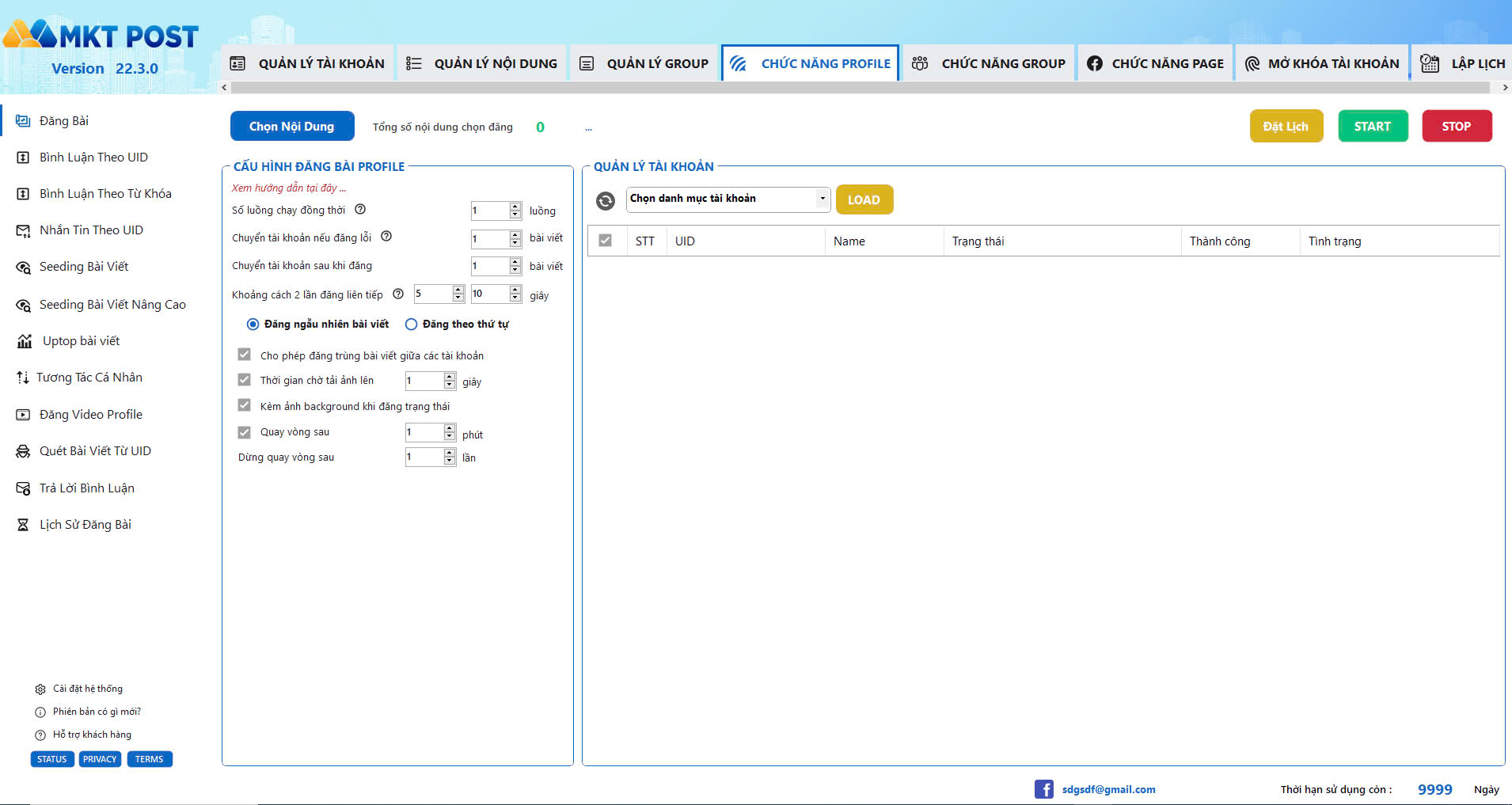1512x805 pixels.
Task: Click the red STOP button
Action: click(1457, 127)
